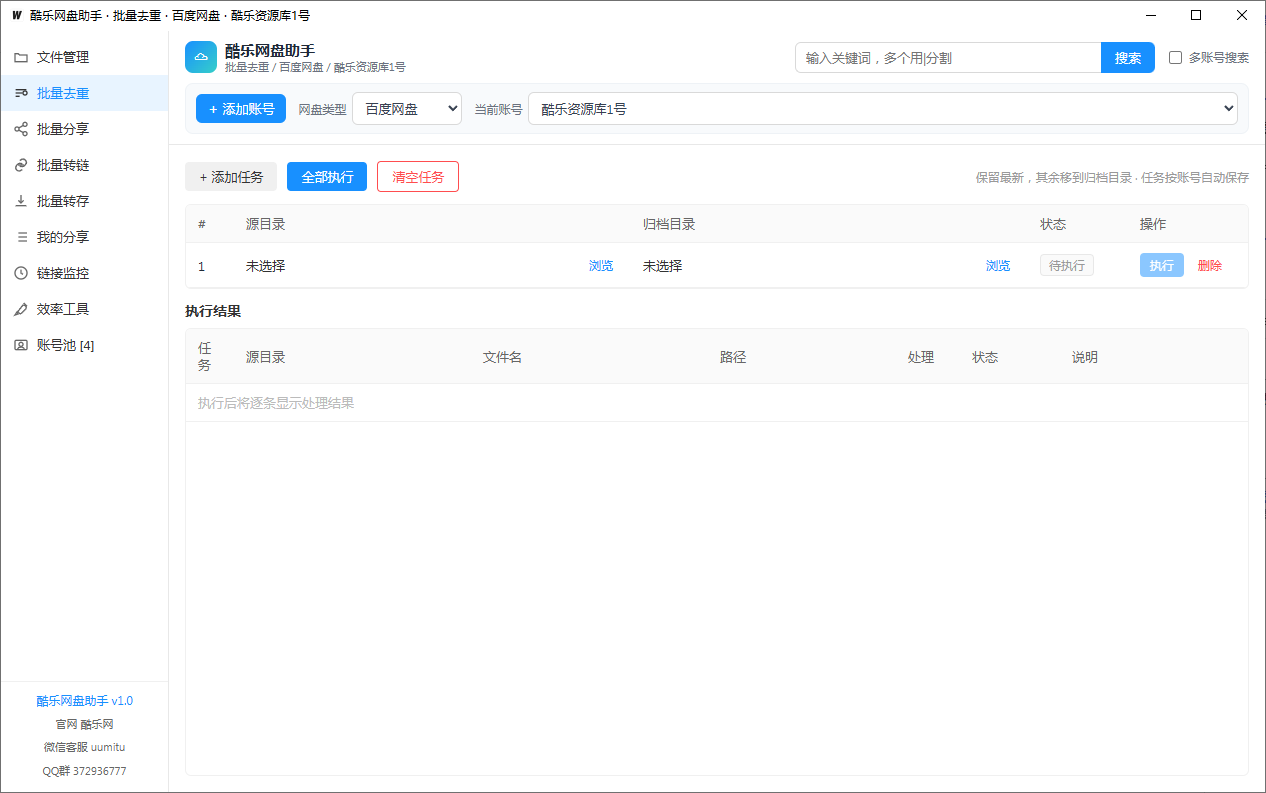Delete task 1 with 删除
Screen dimensions: 1266x793
click(x=1210, y=266)
